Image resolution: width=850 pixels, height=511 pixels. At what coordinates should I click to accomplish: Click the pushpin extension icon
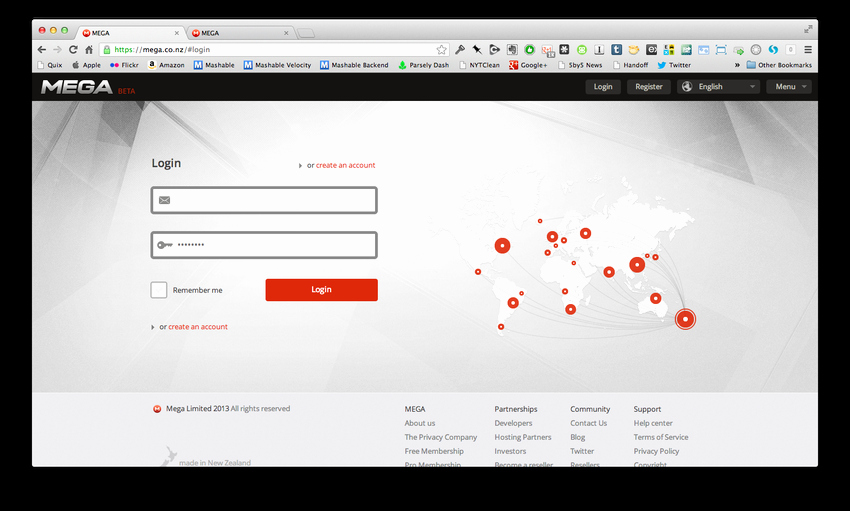(x=477, y=49)
